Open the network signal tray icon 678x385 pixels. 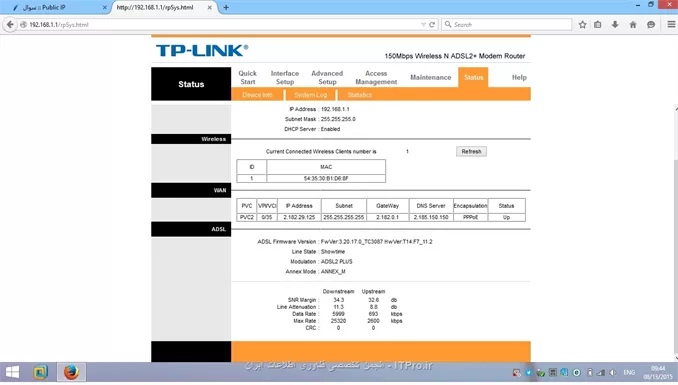(601, 372)
